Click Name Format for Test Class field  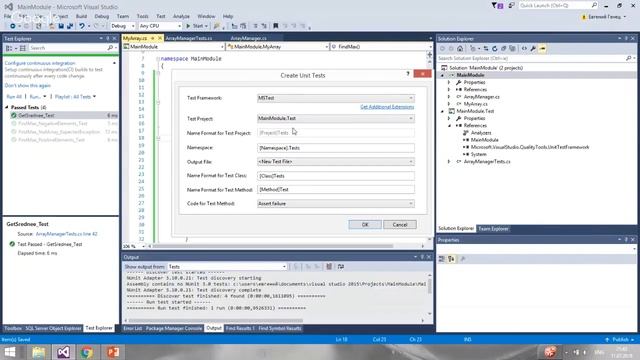tap(336, 176)
